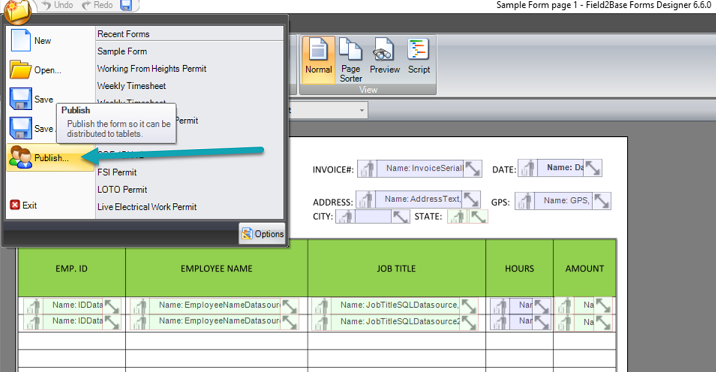Select first row HOURS field

[x=520, y=305]
